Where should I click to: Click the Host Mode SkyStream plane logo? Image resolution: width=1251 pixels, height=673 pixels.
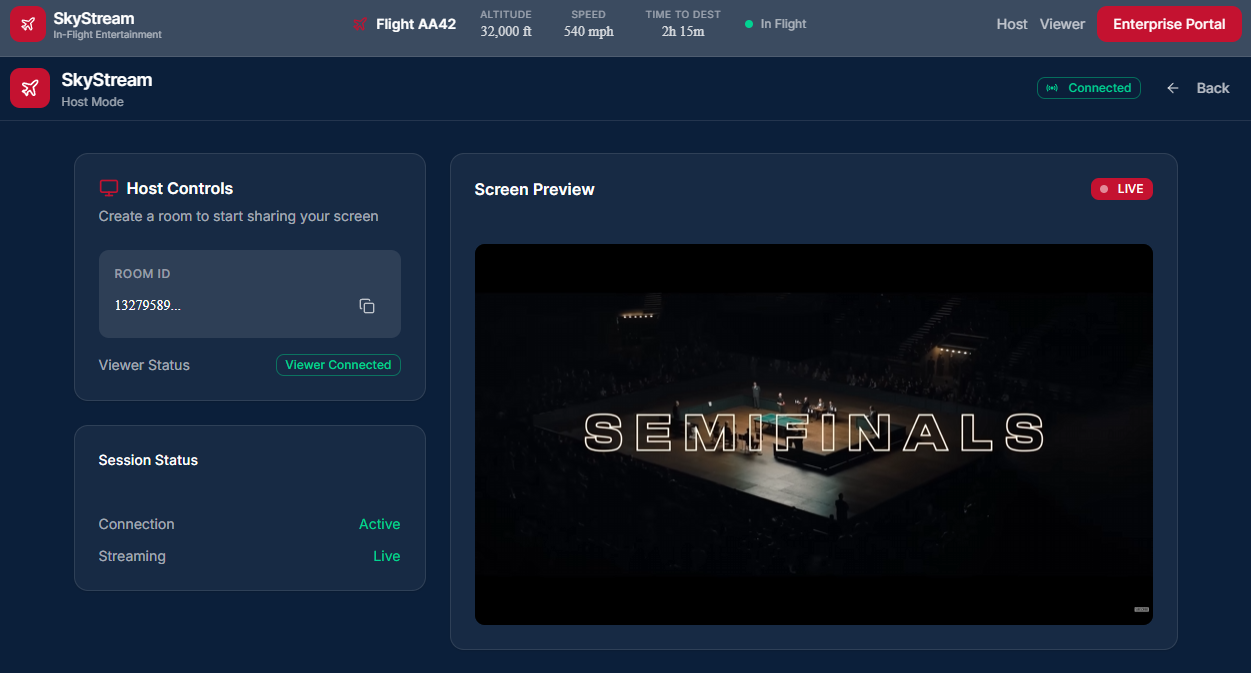point(30,88)
